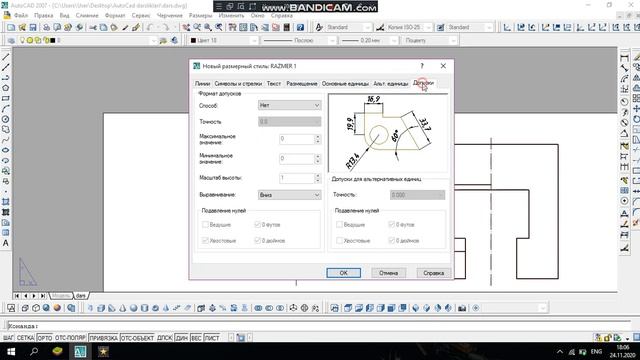Toggle ОТС-ОБЪЕКТ object tracking
Screen dimensions: 640x360
coord(137,338)
